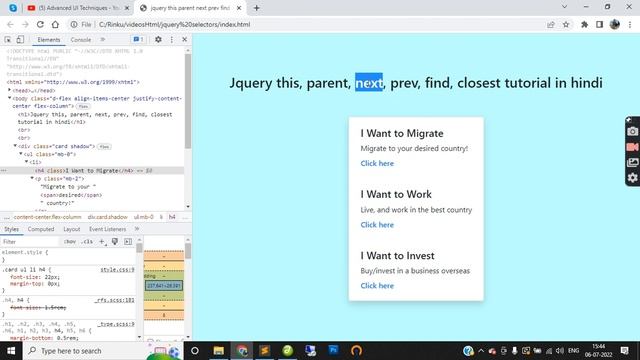The width and height of the screenshot is (640, 360).
Task: Toggle the .cls element classes panel
Action: pyautogui.click(x=87, y=242)
